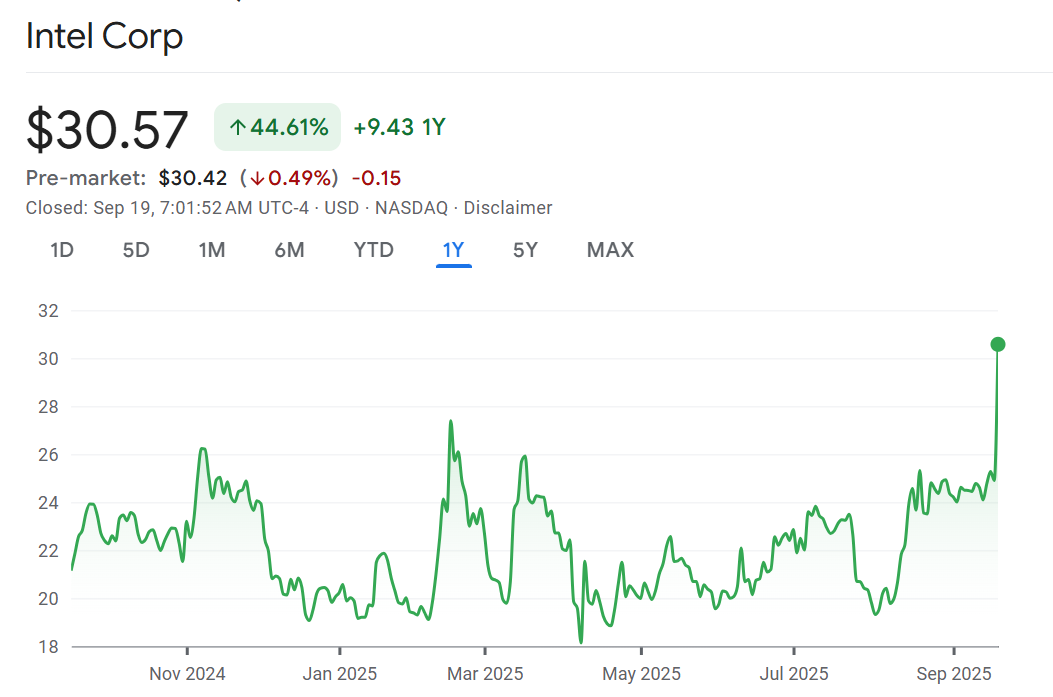Click the +9.43 1Y change text
Screen dimensions: 1053x697
[x=399, y=127]
